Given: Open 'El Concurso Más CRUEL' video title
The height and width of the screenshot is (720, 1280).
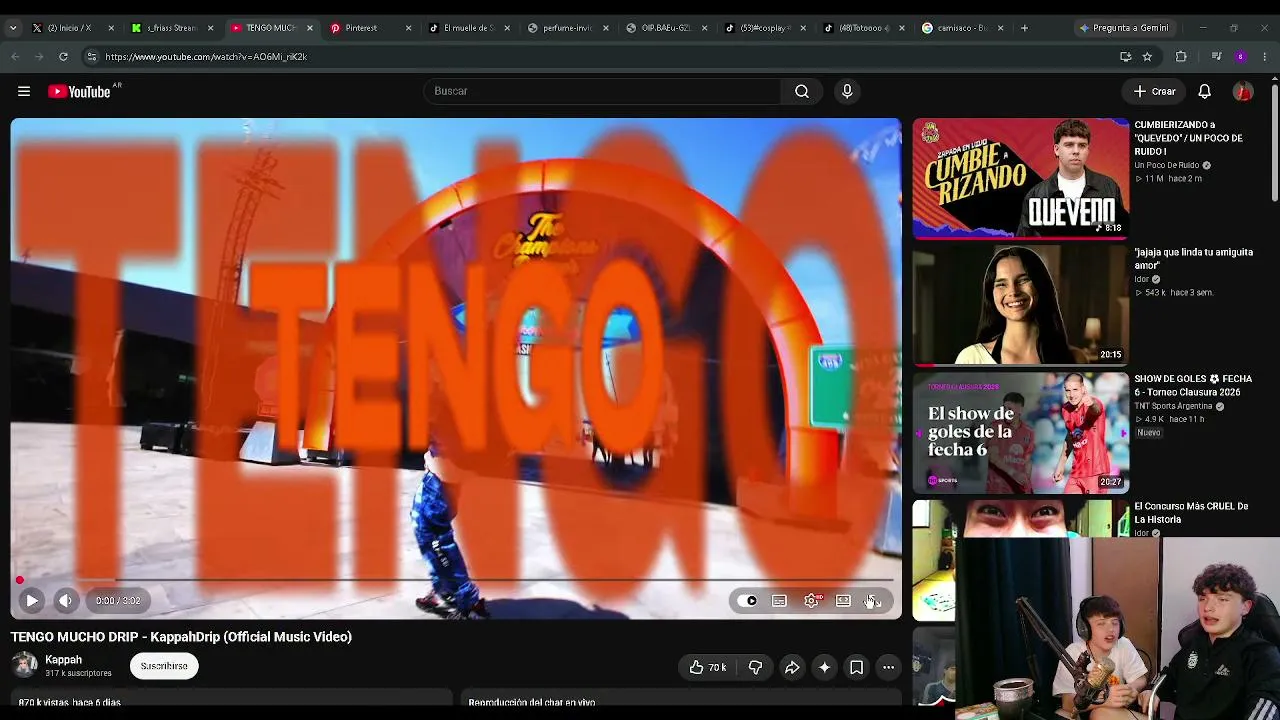Looking at the screenshot, I should pos(1191,513).
